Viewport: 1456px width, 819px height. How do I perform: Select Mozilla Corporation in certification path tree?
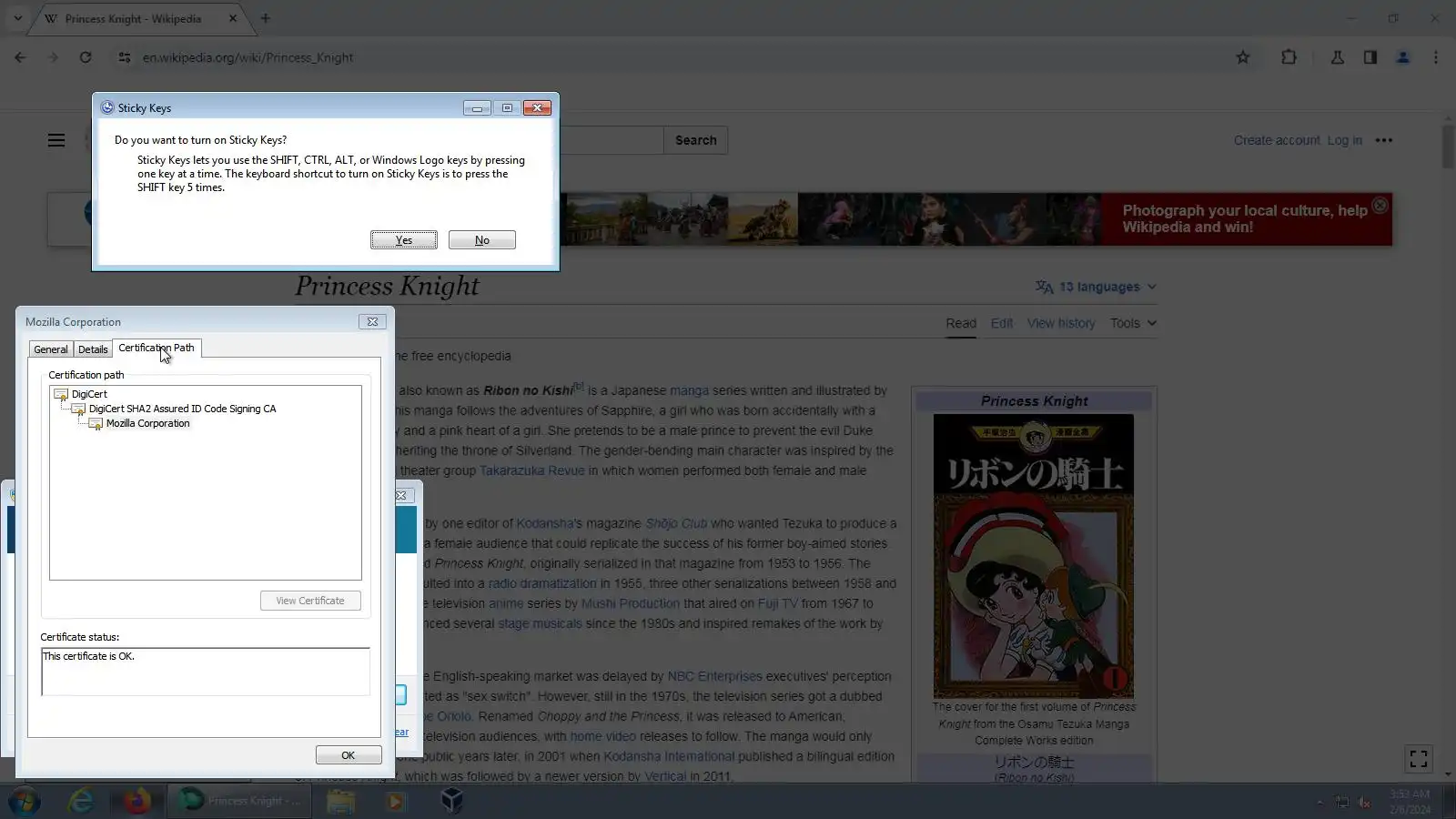[147, 423]
